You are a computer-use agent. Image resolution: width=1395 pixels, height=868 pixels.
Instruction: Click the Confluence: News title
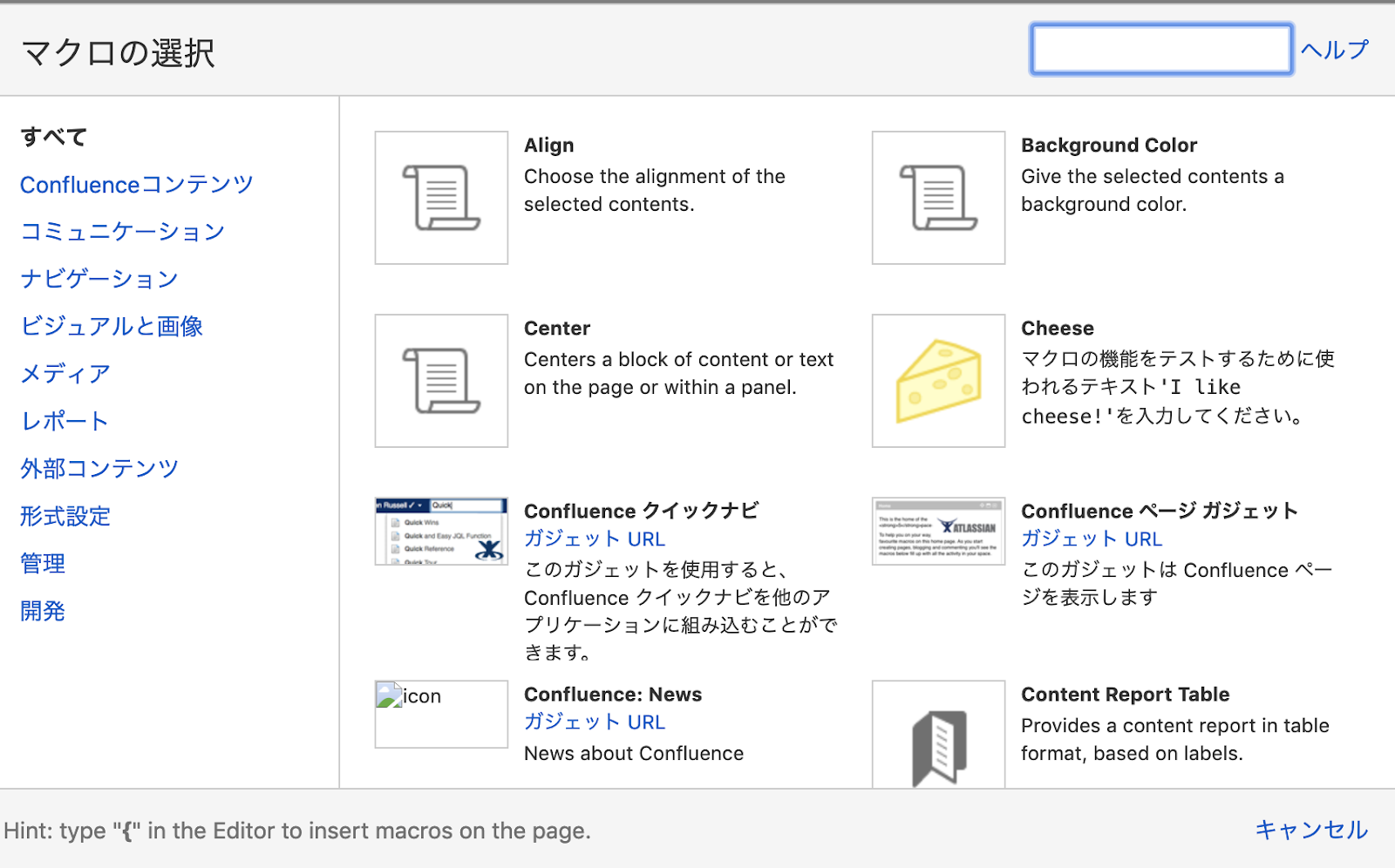click(x=613, y=695)
